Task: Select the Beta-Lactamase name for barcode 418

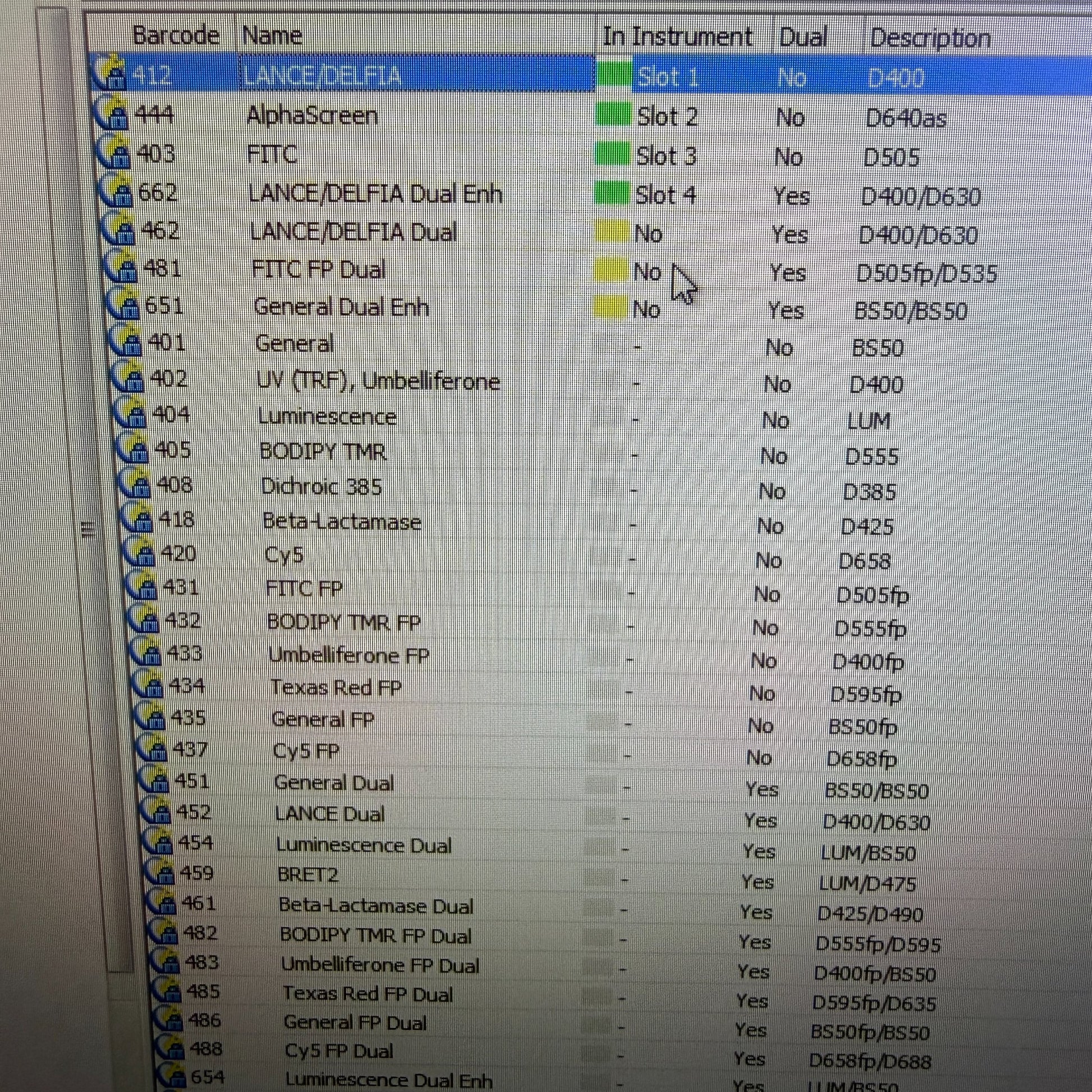Action: (x=342, y=521)
